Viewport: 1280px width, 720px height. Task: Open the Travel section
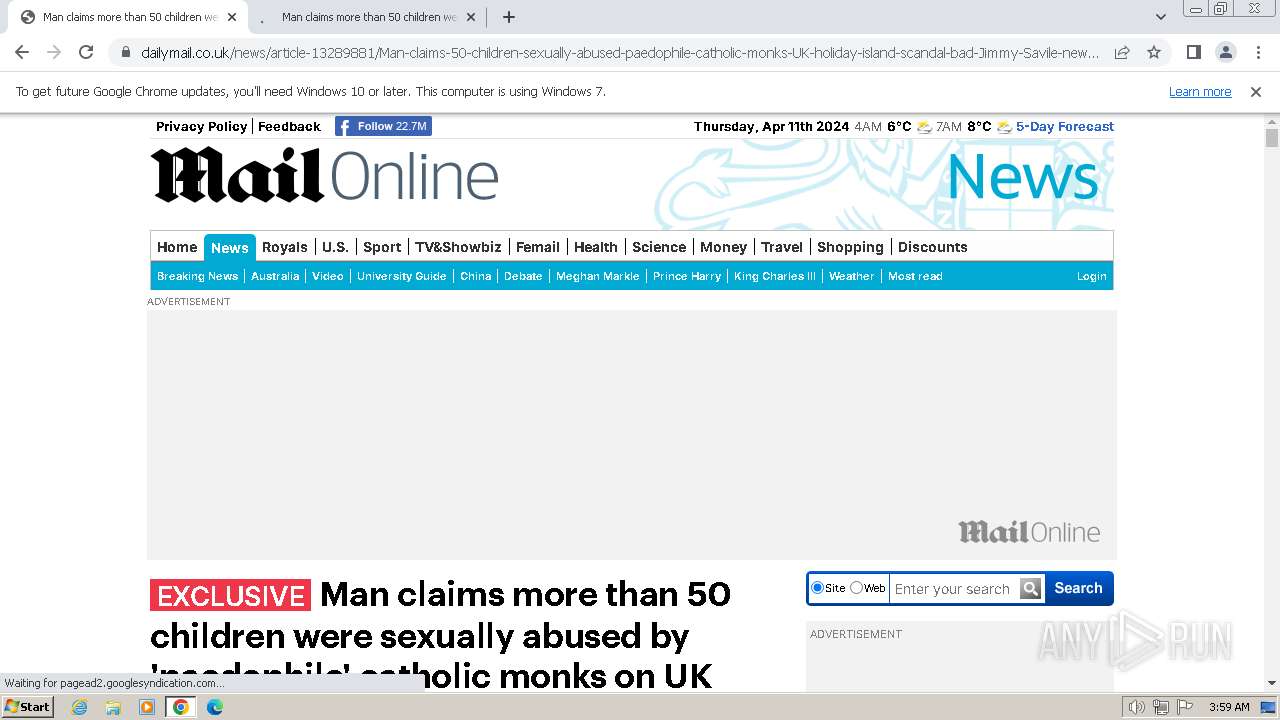coord(782,247)
